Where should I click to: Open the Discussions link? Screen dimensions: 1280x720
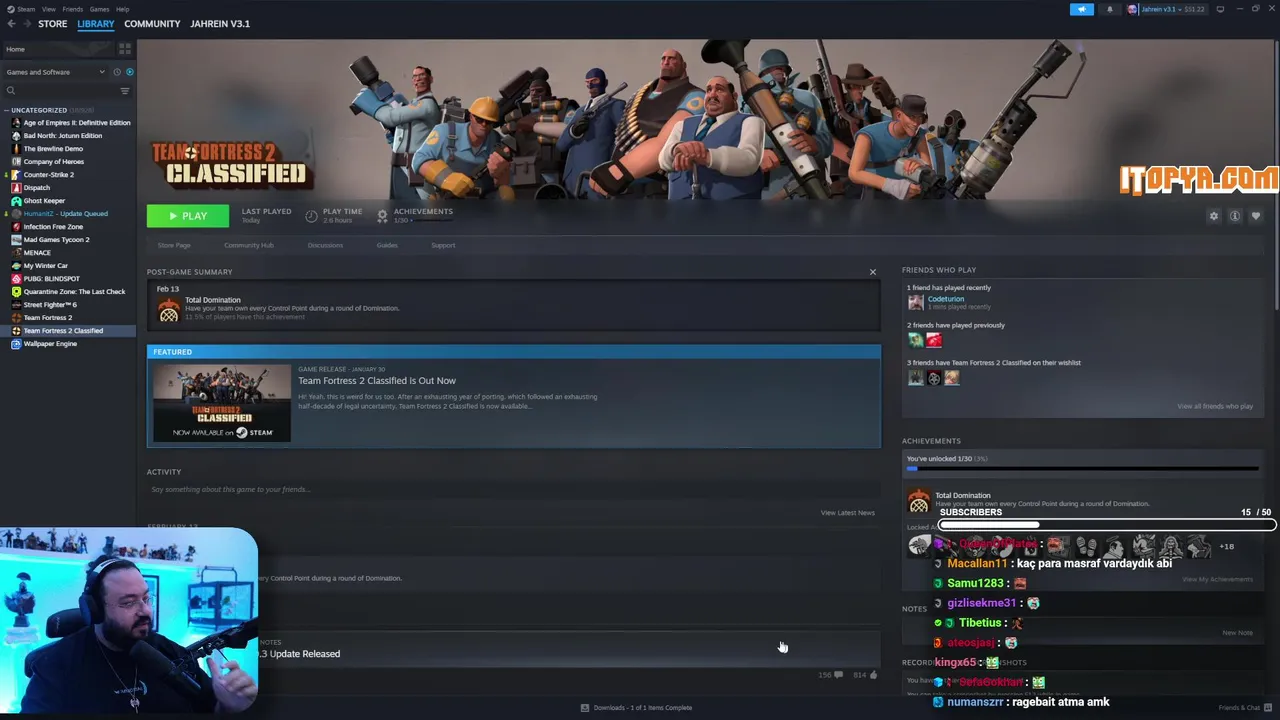[325, 245]
